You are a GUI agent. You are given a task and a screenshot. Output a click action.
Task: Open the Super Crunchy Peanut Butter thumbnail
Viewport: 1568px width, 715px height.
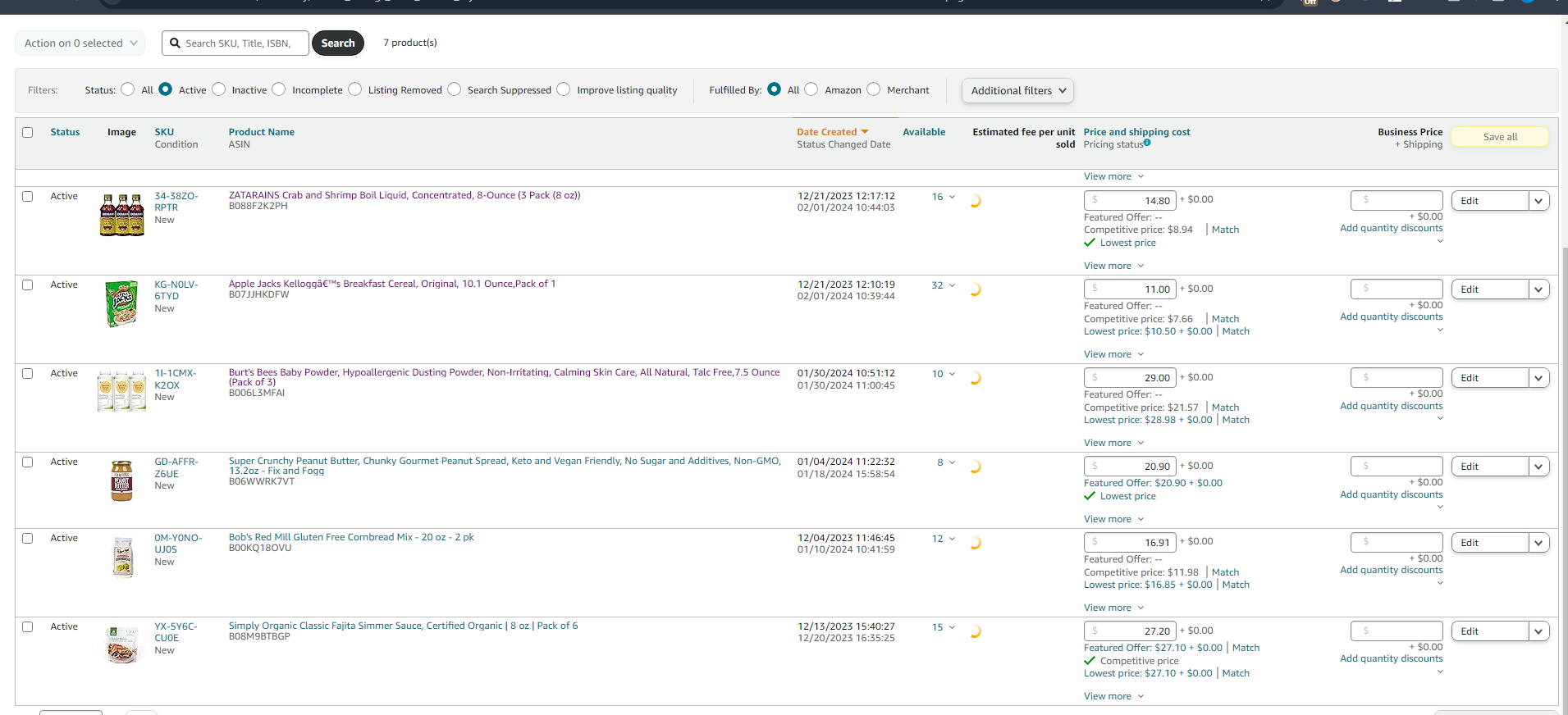[121, 480]
